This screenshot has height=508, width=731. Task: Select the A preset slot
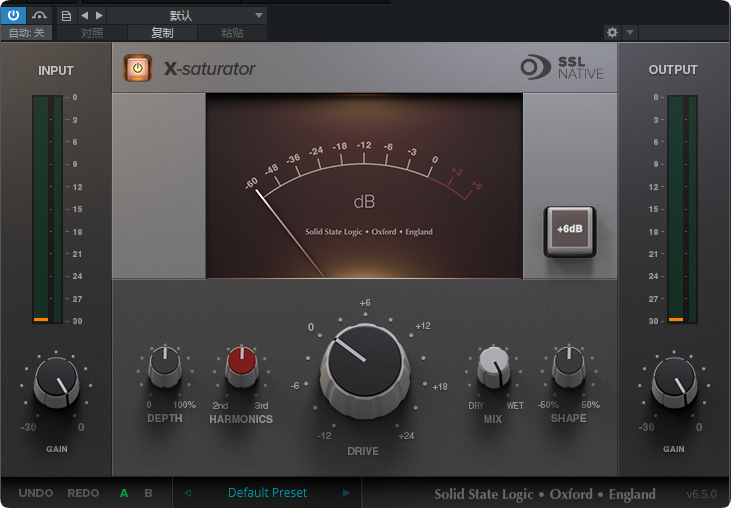(x=124, y=493)
